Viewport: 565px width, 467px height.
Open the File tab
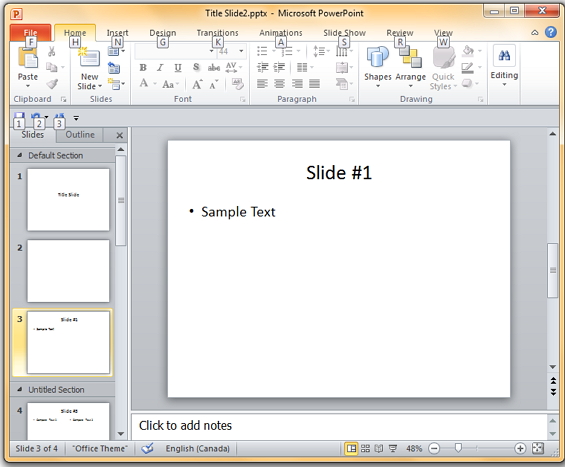click(31, 33)
